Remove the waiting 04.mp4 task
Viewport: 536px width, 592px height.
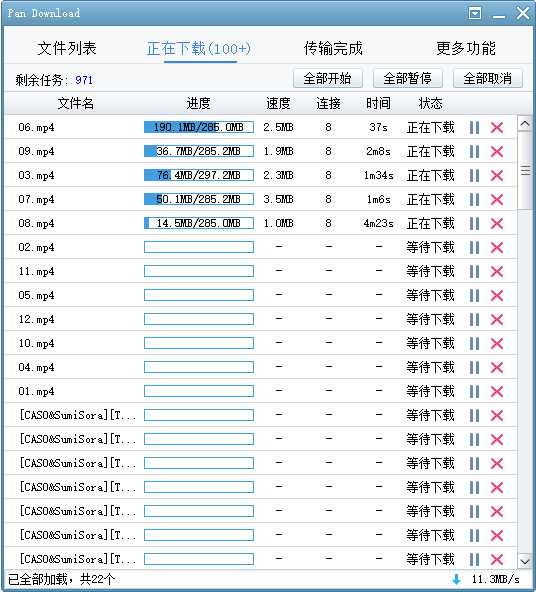click(497, 367)
